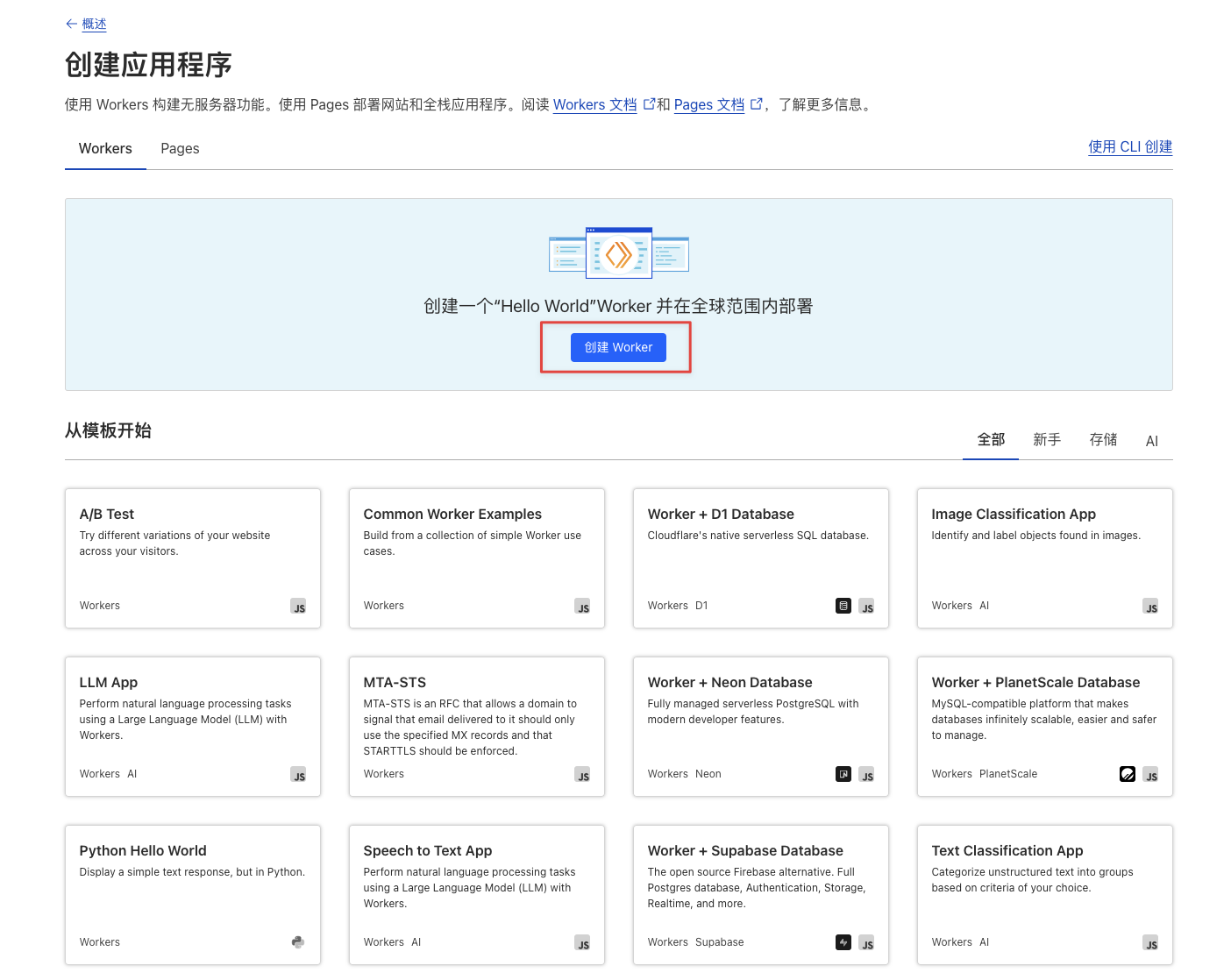Open the Worker + Supabase Database template
Viewport: 1231px width, 980px height.
pos(761,894)
